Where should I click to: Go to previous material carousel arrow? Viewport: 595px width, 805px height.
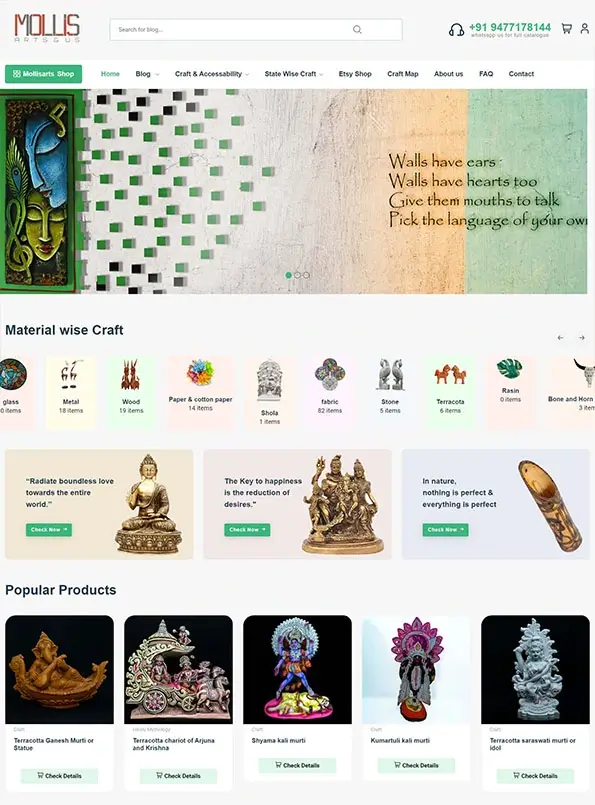point(561,338)
